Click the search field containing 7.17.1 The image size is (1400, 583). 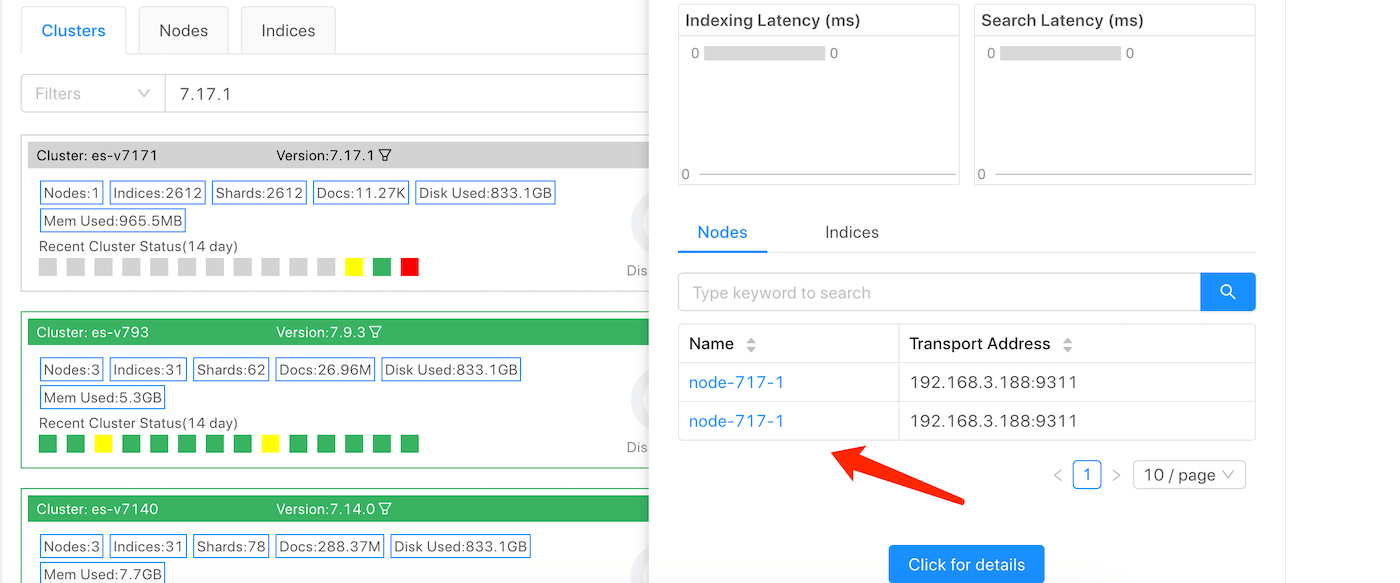point(400,93)
